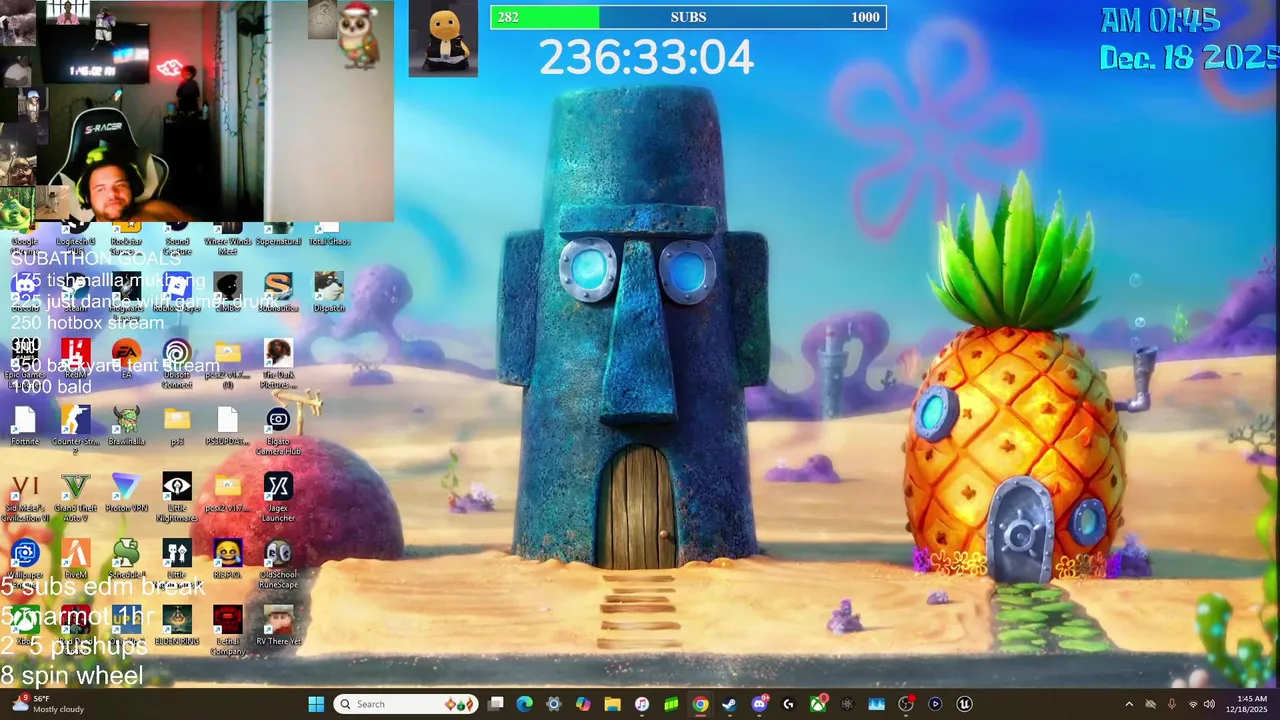Open the weather widget showing 56°F

[x=47, y=704]
